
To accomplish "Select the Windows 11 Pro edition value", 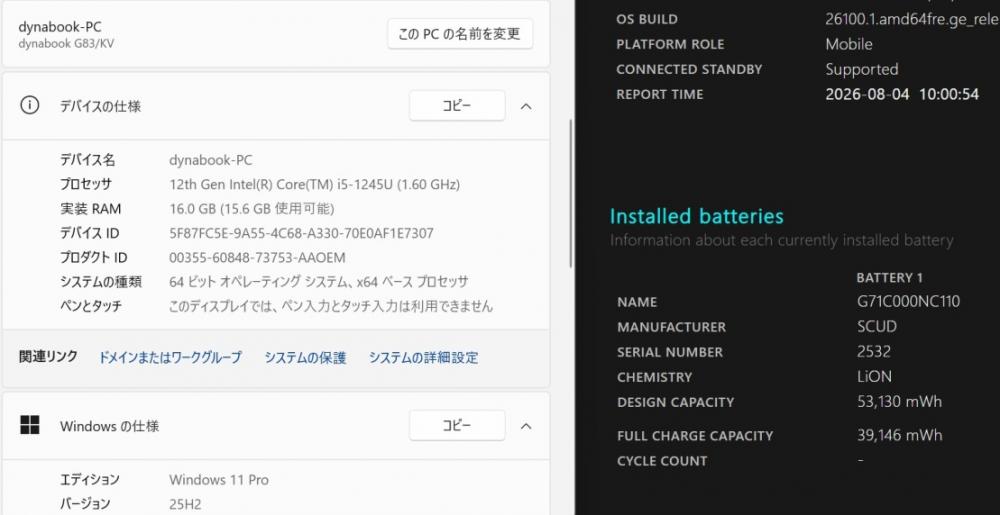I will click(x=219, y=479).
